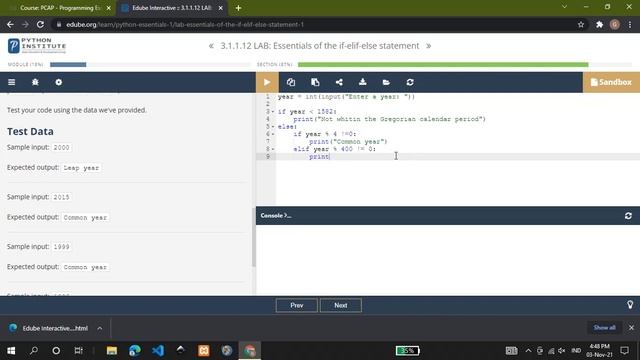
Task: Open the Windows Start menu
Action: 11,351
